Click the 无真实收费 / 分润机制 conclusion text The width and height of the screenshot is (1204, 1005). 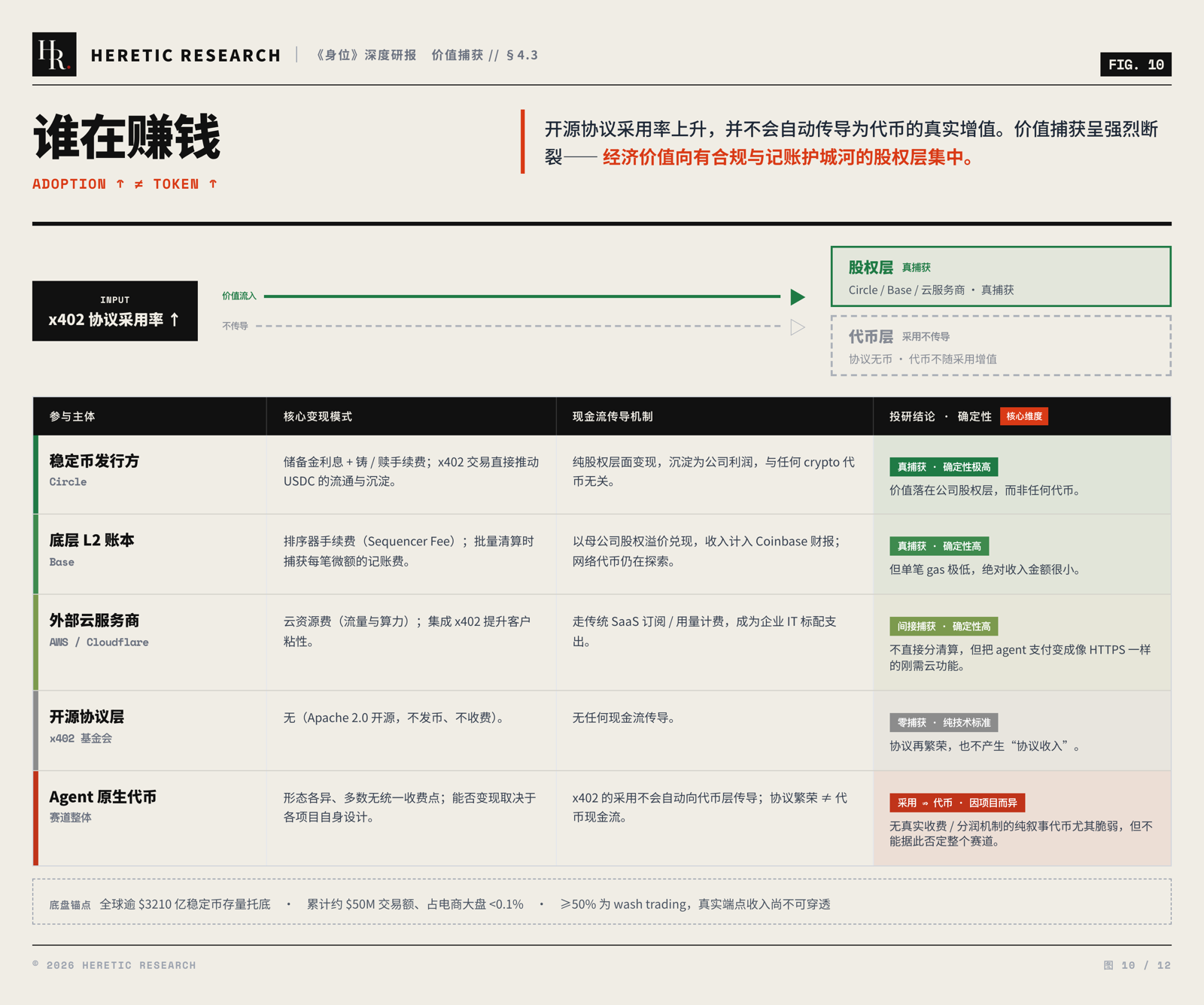1021,833
